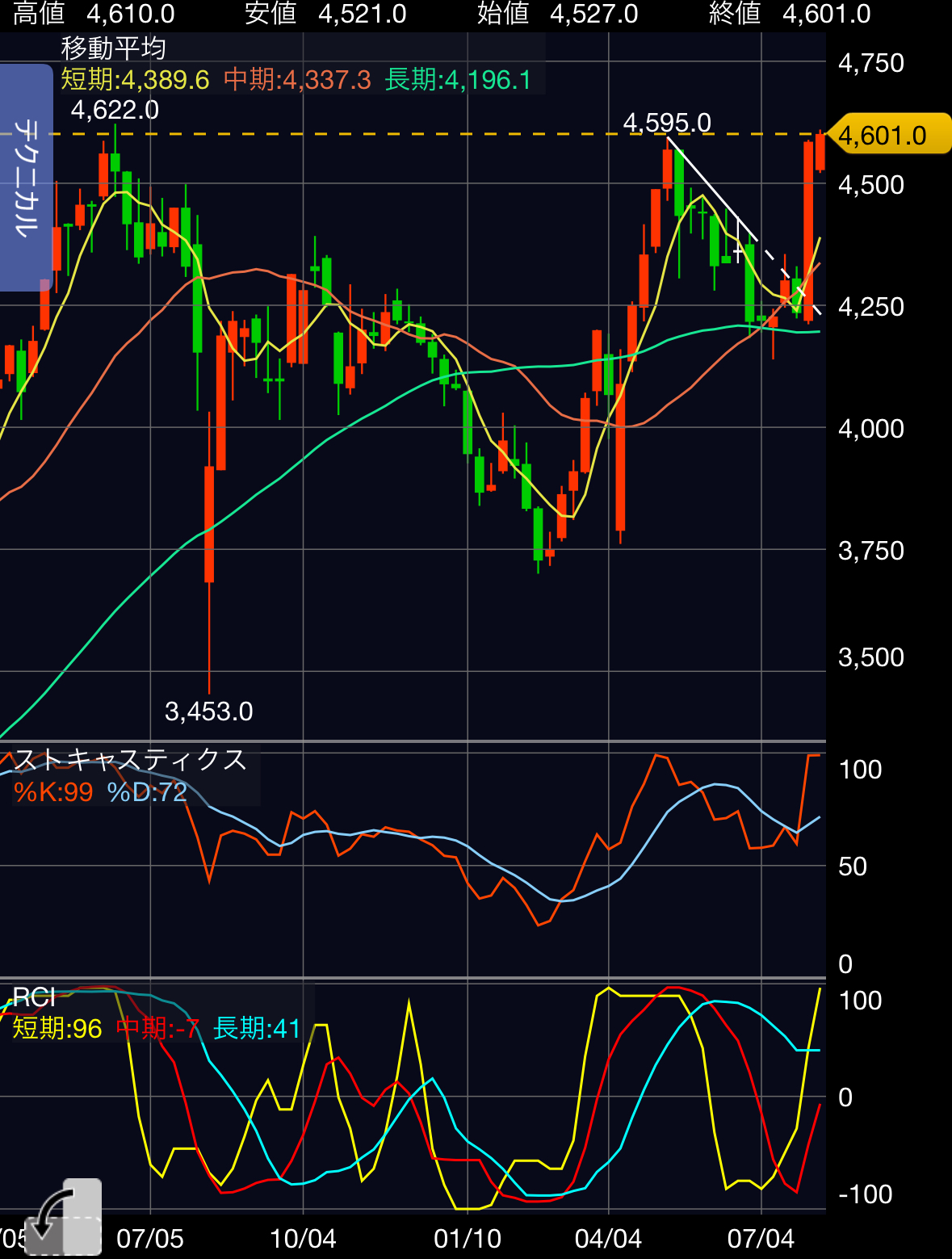
Task: Open the RCI indicator label
Action: point(34,998)
